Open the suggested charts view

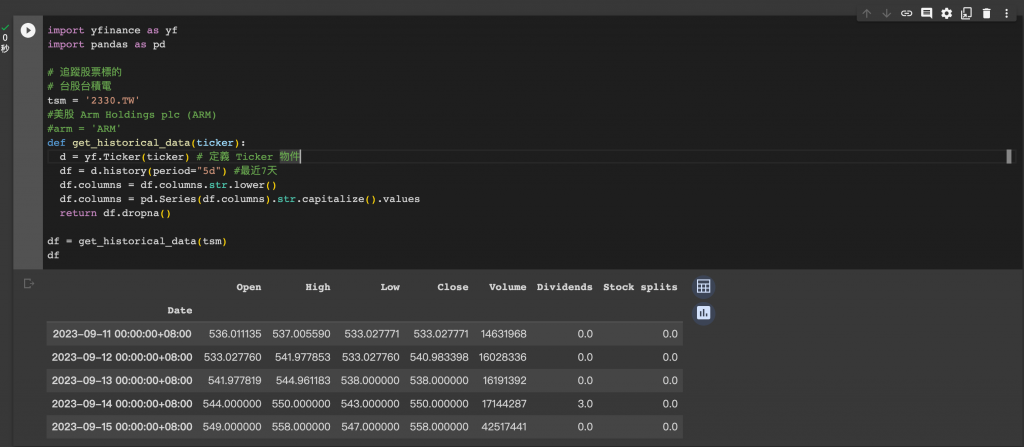[x=703, y=313]
